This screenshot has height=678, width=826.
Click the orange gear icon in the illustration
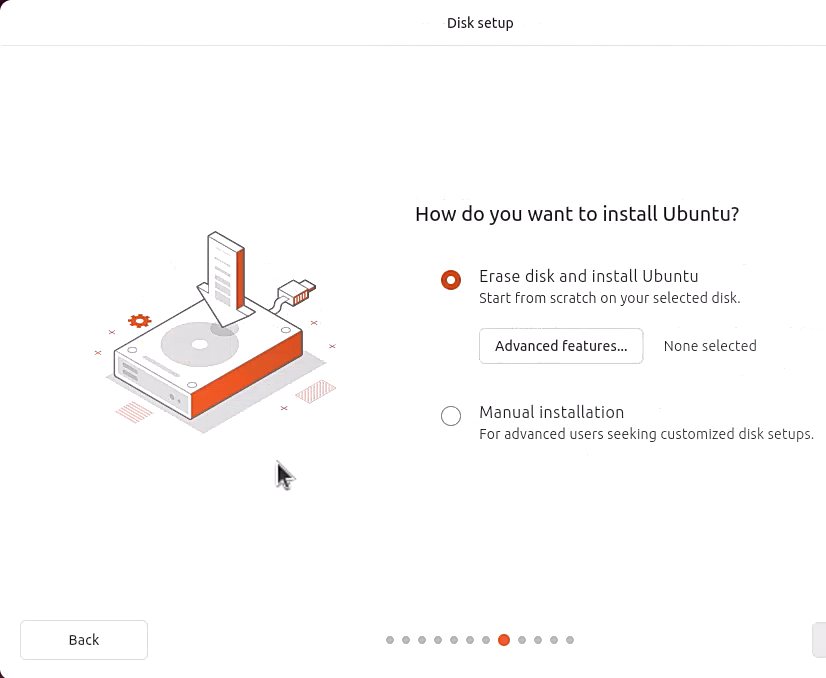138,322
